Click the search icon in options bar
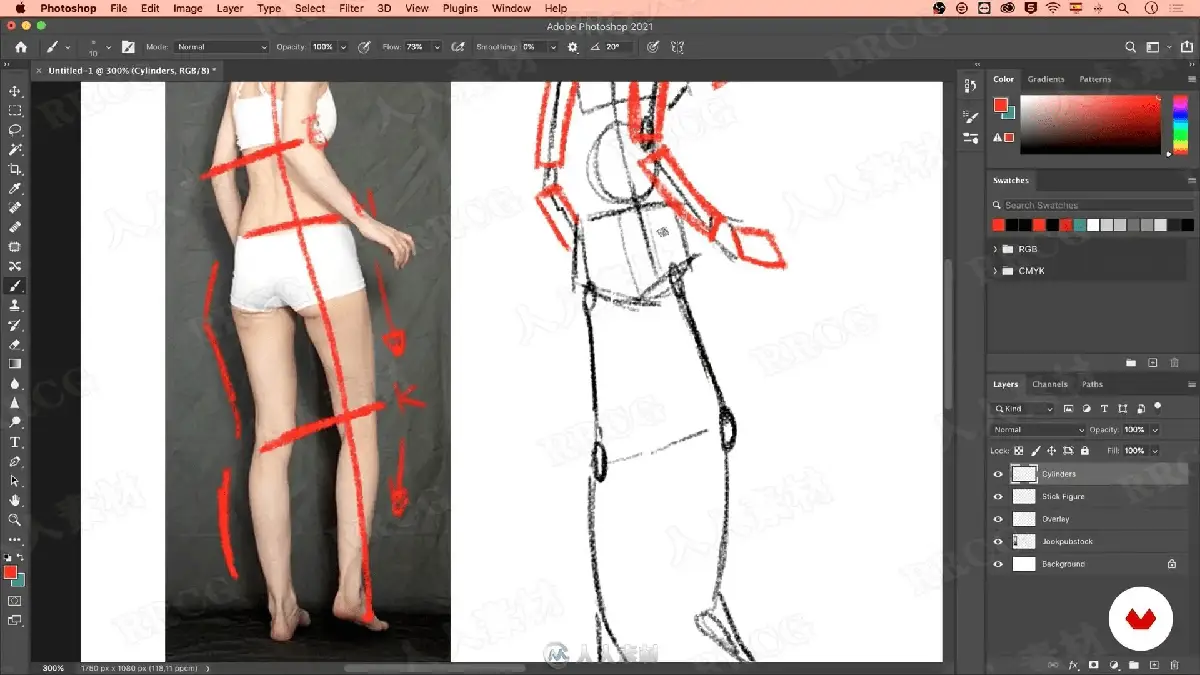Image resolution: width=1200 pixels, height=675 pixels. click(x=1131, y=47)
